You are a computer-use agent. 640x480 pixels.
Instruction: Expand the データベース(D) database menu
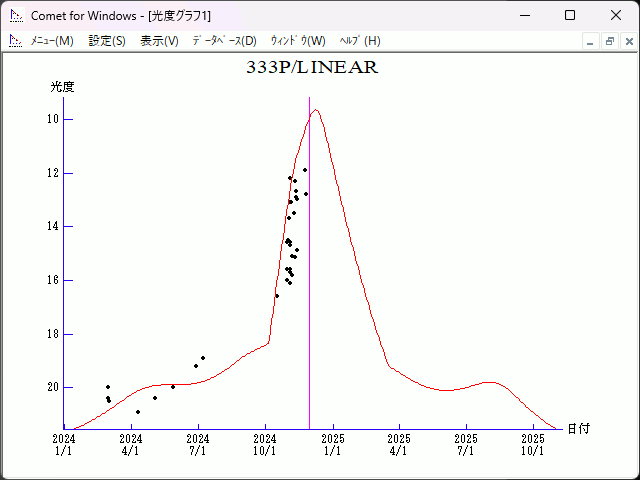(224, 41)
